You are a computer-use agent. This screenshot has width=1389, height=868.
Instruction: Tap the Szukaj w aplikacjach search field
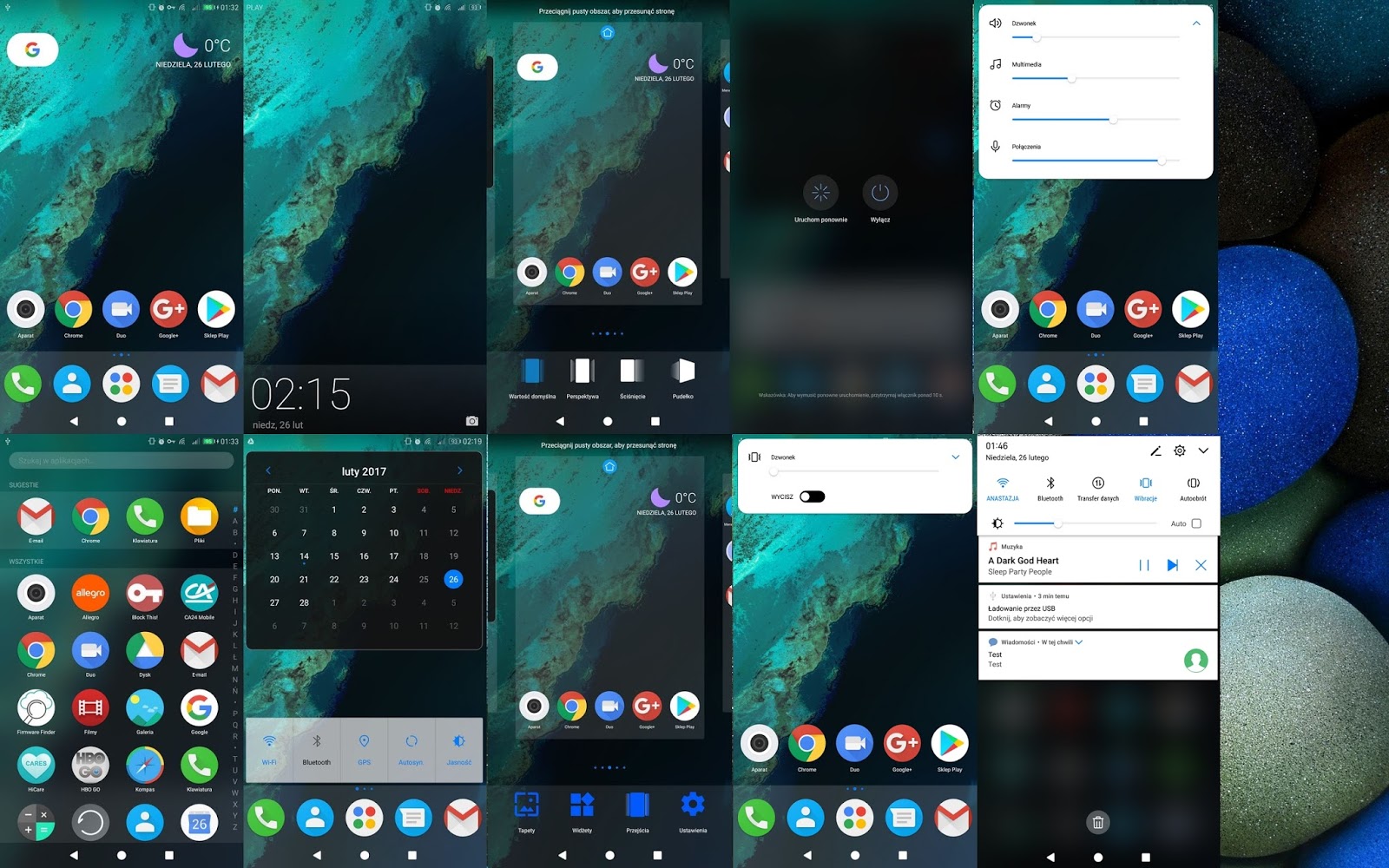121,460
